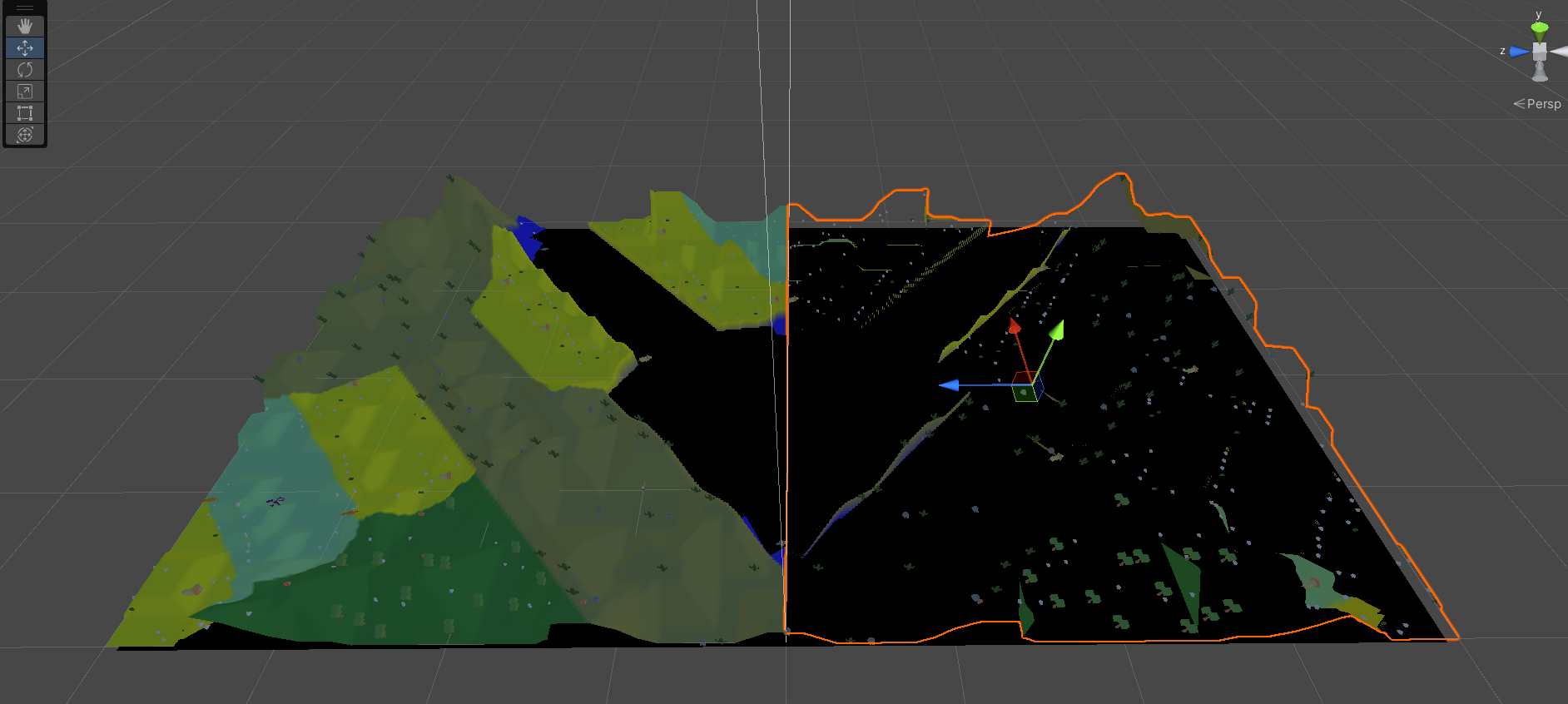
Task: Click the bottom gray cone on the orientation gizmo
Action: click(1540, 72)
